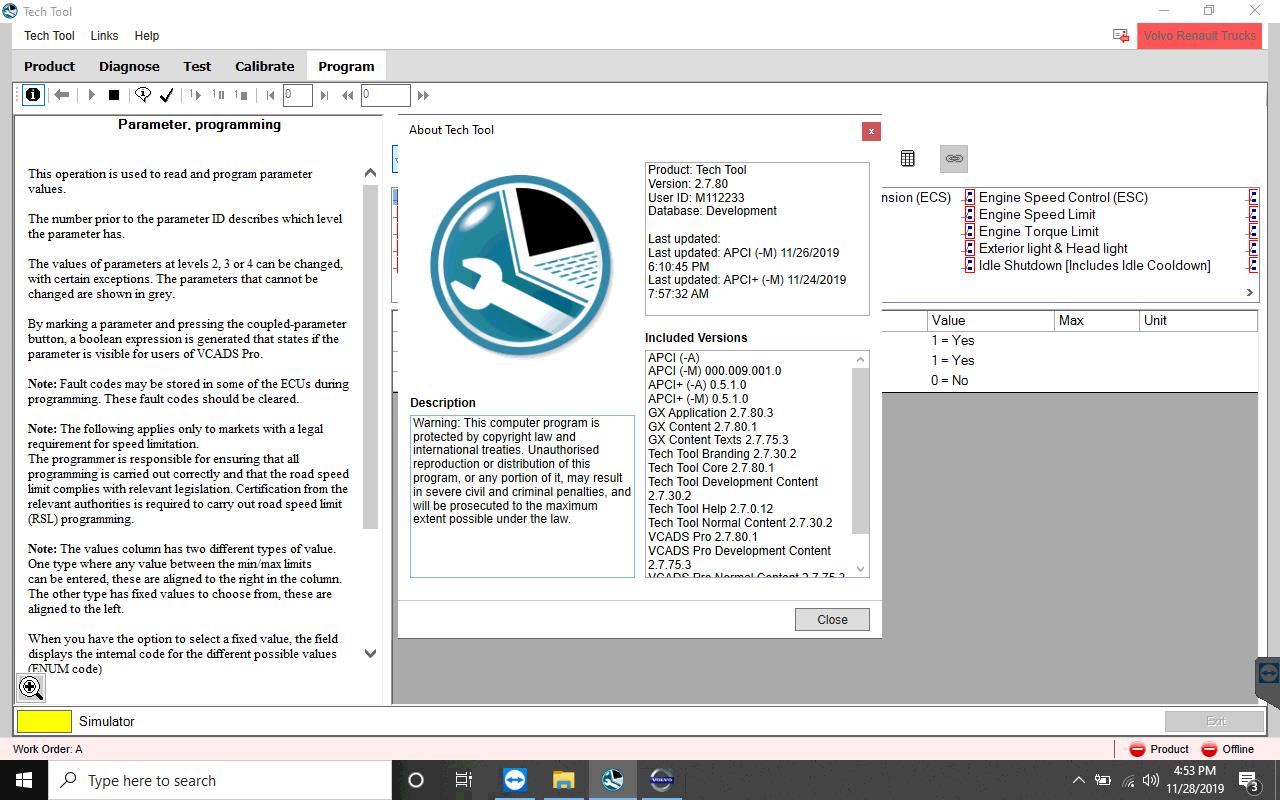1280x800 pixels.
Task: Select Engine Torque Limit item
Action: pyautogui.click(x=1038, y=231)
